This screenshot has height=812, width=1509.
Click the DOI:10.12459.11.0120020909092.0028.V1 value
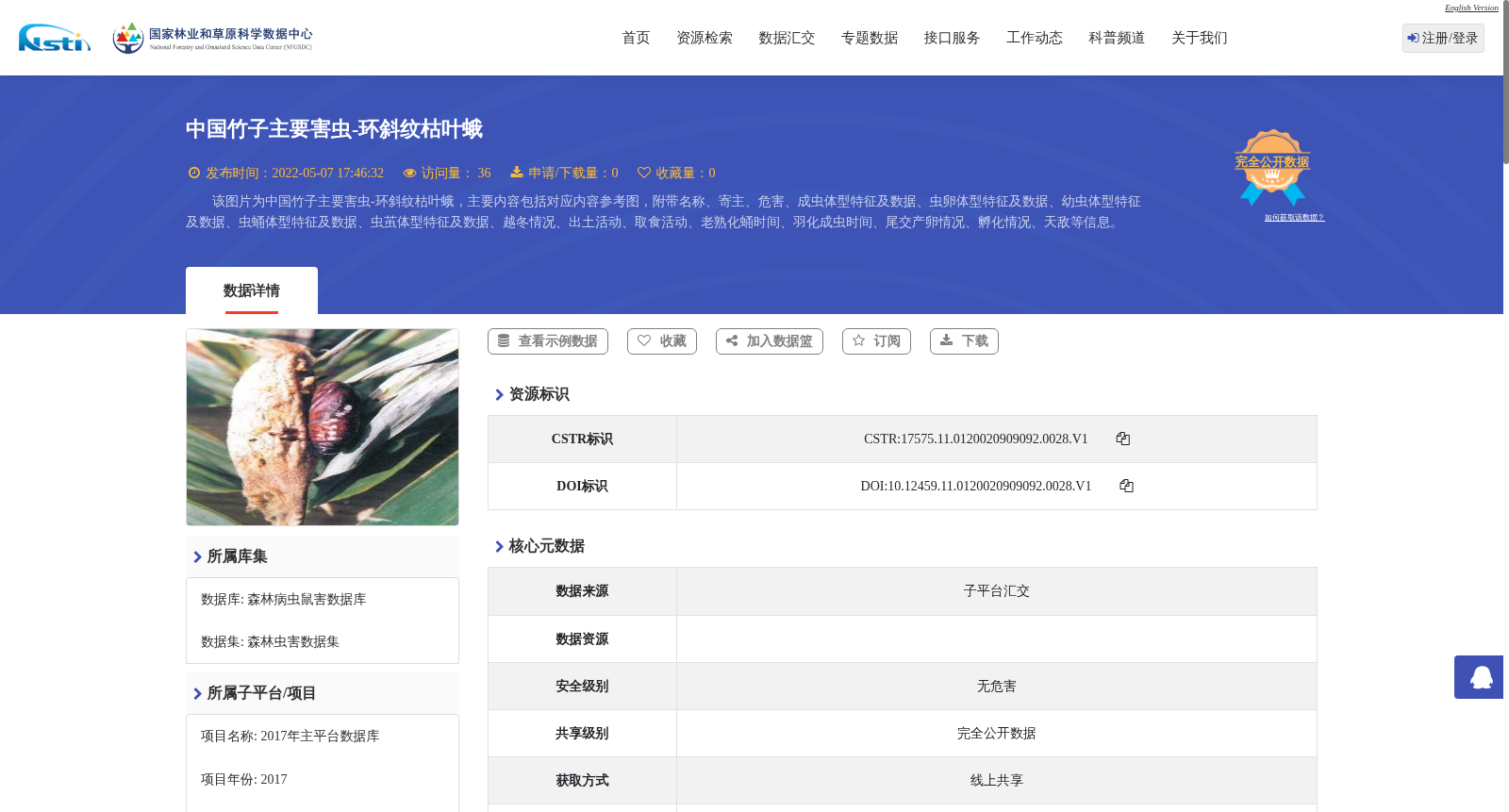[976, 486]
